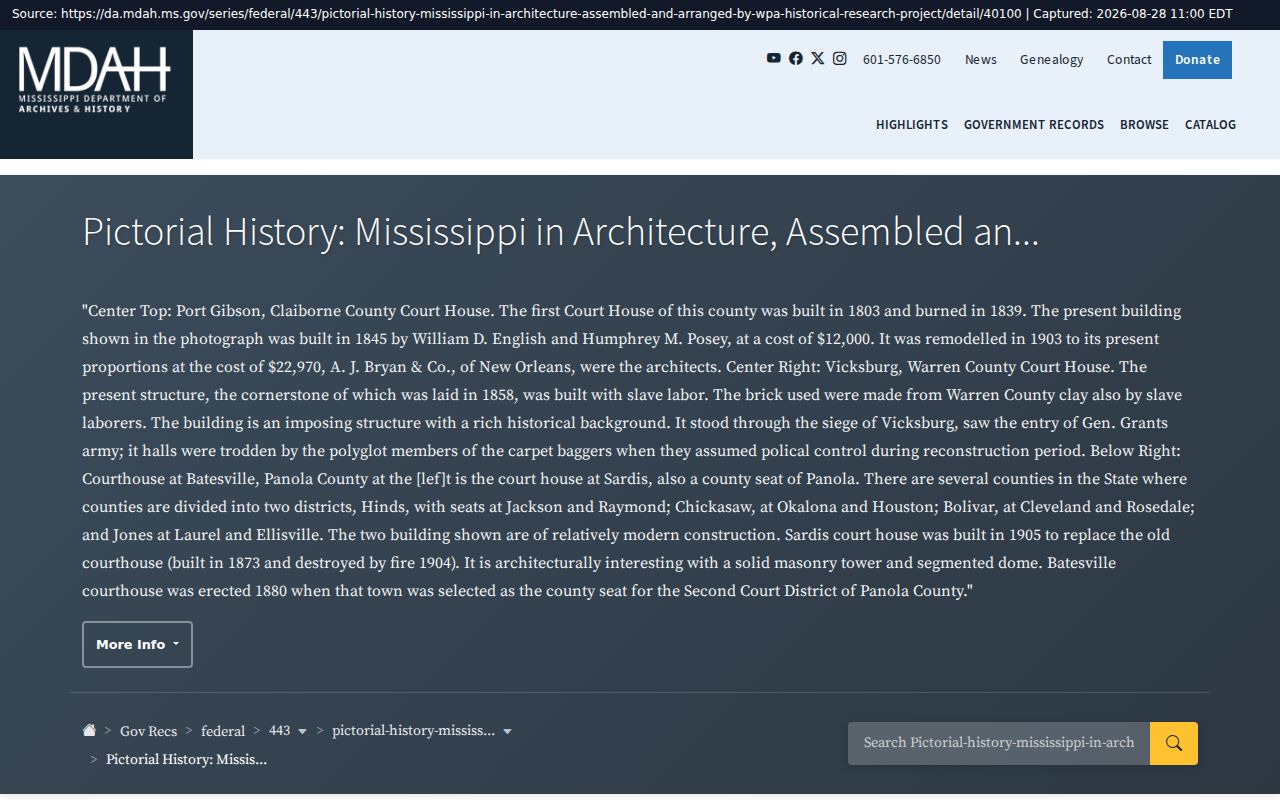This screenshot has height=800, width=1280.
Task: Go to home via breadcrumb house icon
Action: [x=89, y=730]
